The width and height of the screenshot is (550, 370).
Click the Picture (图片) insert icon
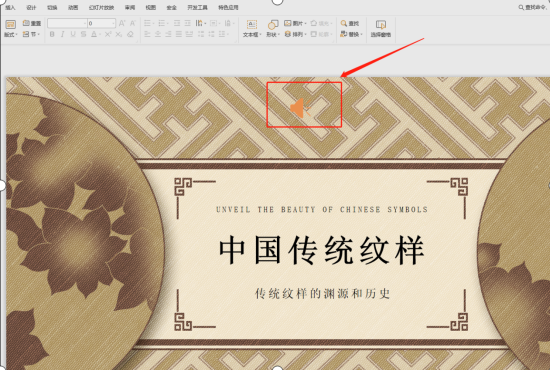coord(288,23)
